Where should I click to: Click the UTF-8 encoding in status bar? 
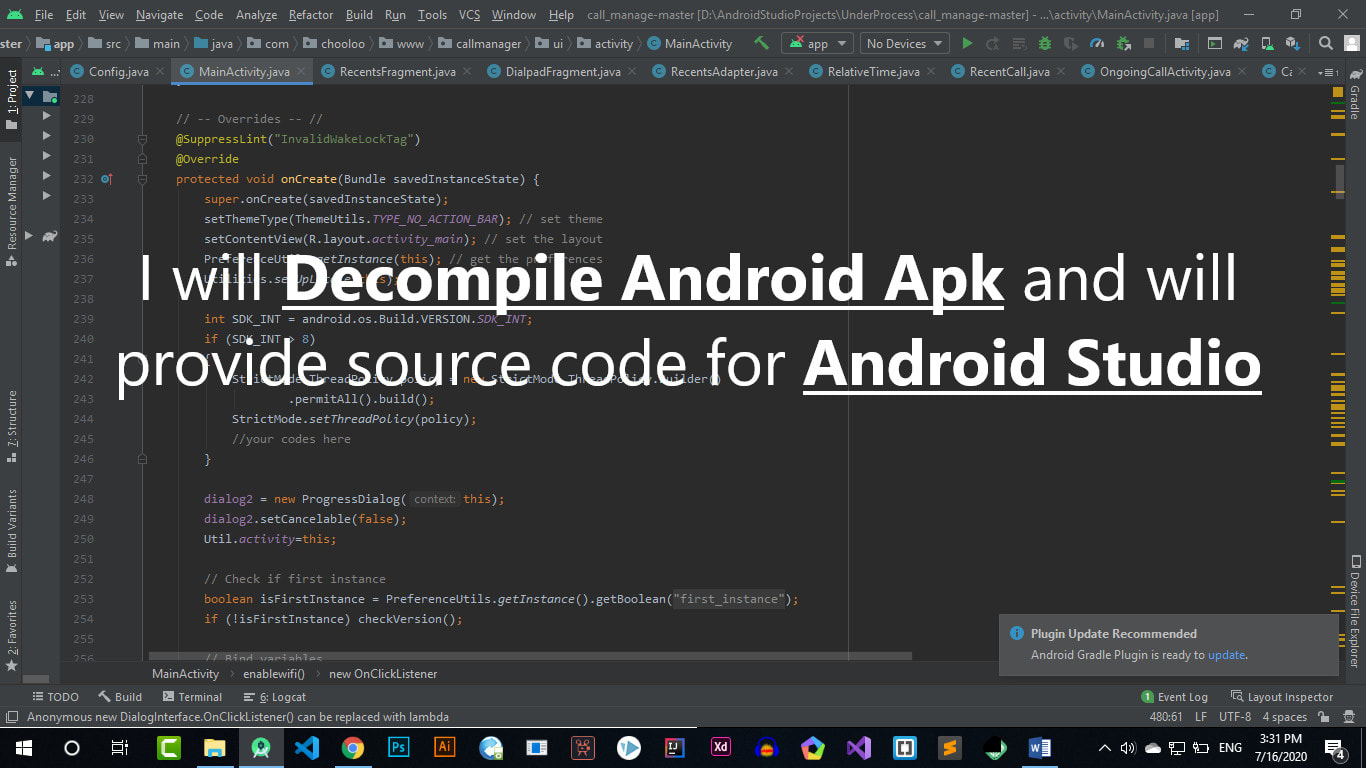point(1234,717)
